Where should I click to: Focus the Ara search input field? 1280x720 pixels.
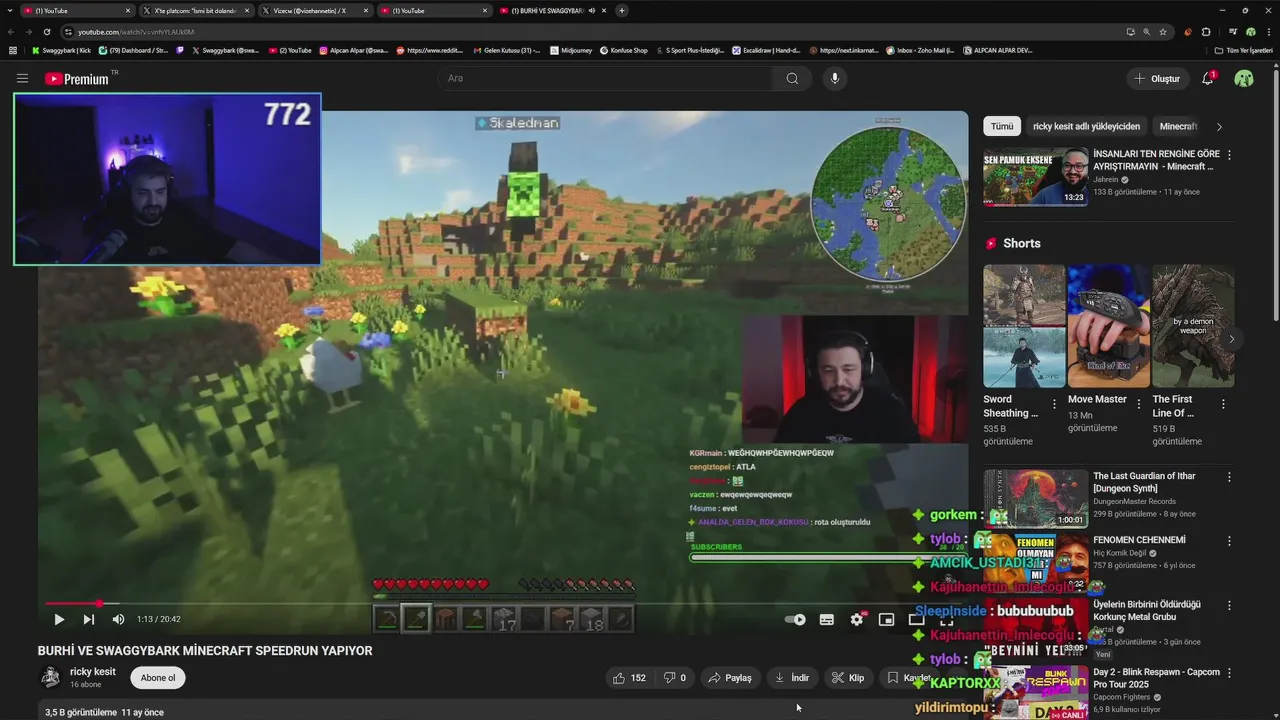[x=605, y=78]
